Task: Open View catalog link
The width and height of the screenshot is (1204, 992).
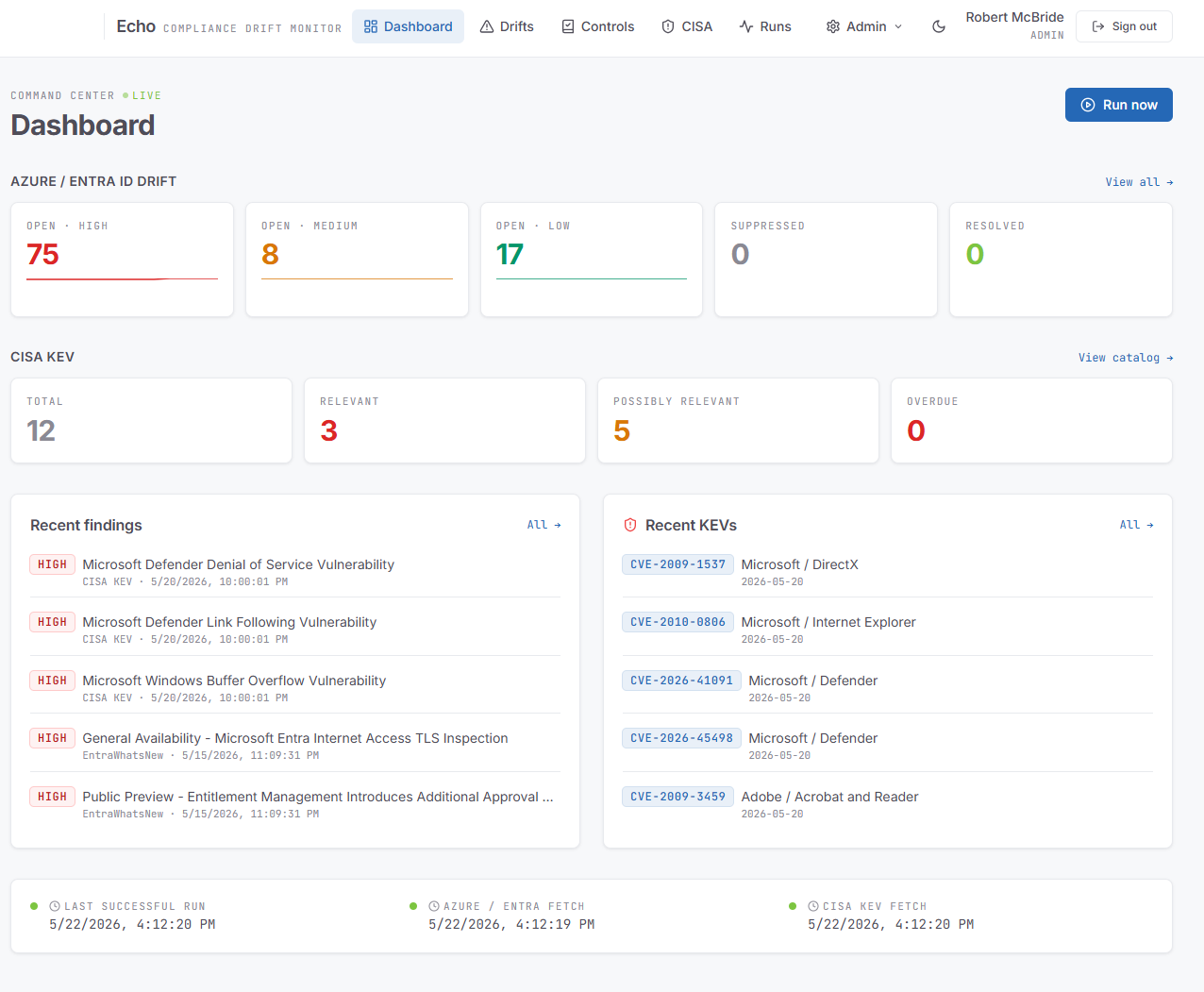Action: (1126, 358)
